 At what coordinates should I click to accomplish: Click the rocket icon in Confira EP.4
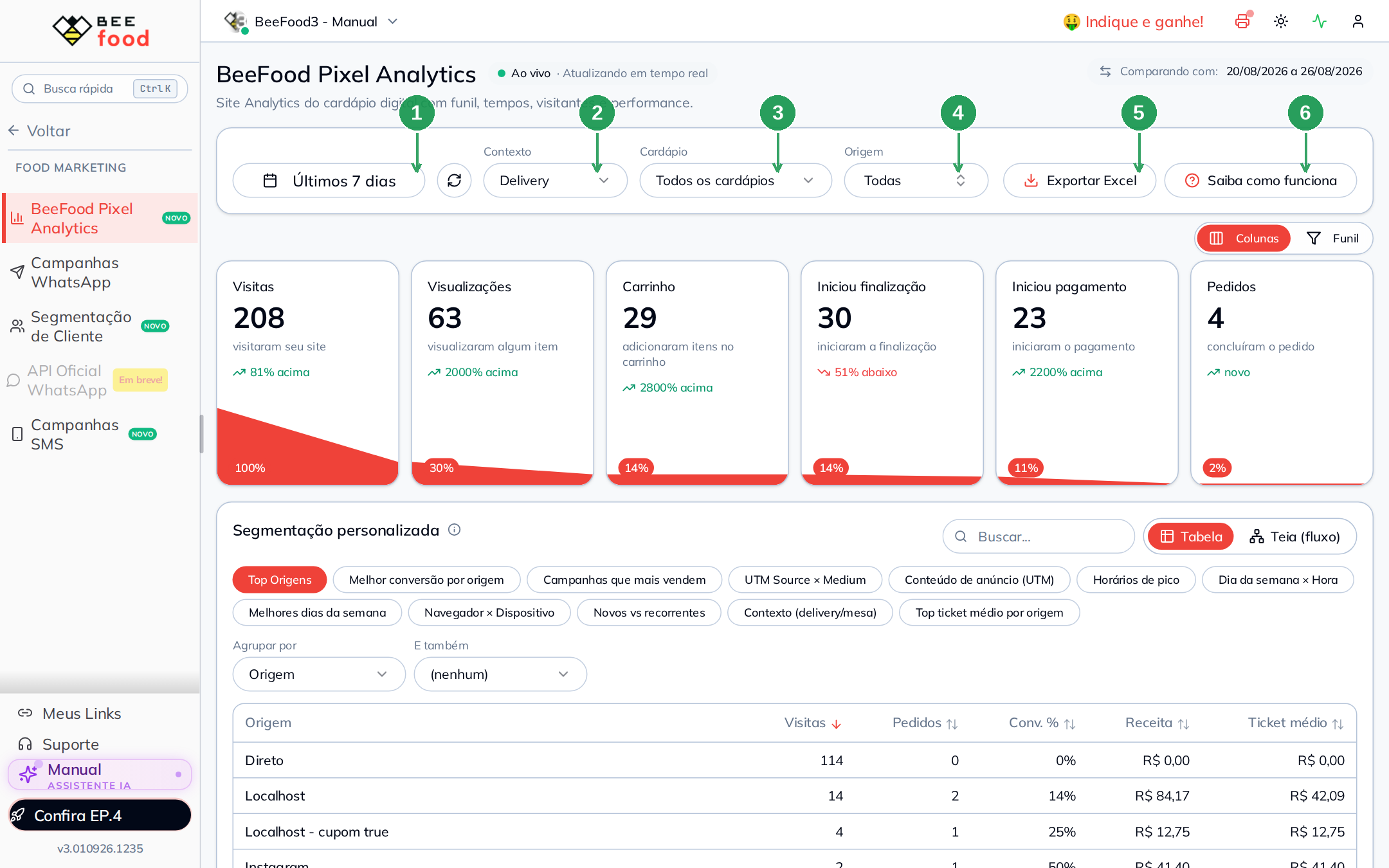click(18, 815)
